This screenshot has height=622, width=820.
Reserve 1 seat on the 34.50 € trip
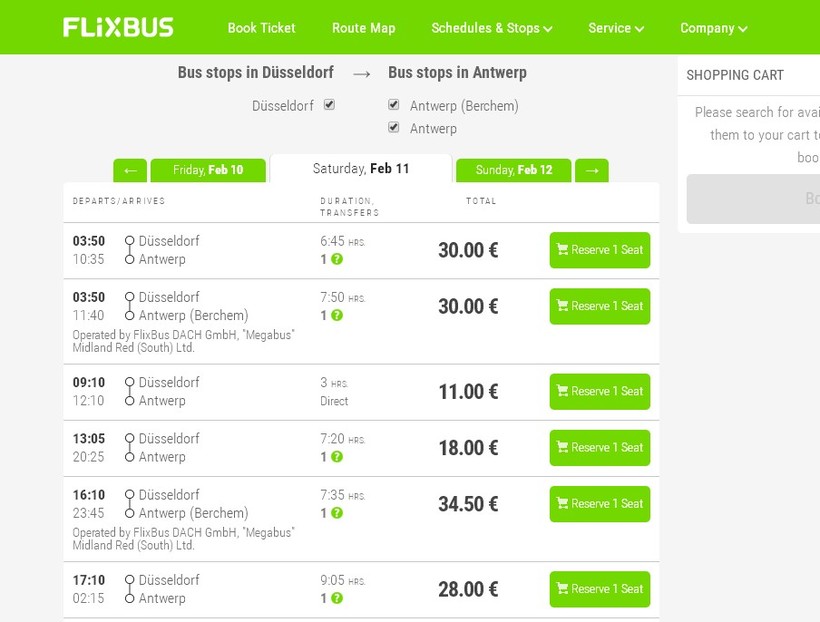pyautogui.click(x=600, y=504)
